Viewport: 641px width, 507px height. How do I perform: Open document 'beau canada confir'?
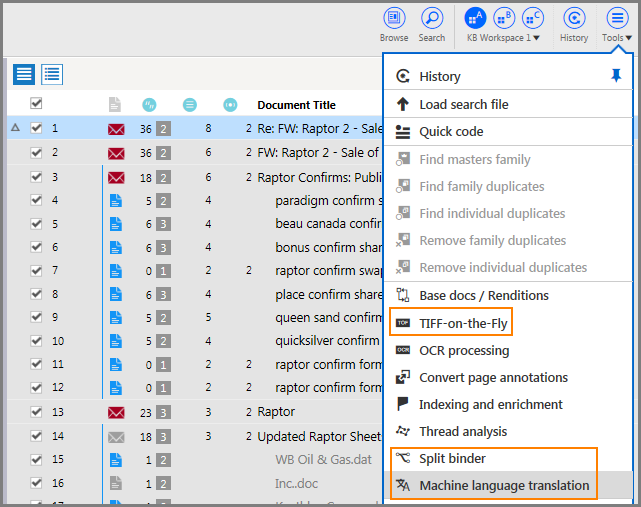328,224
